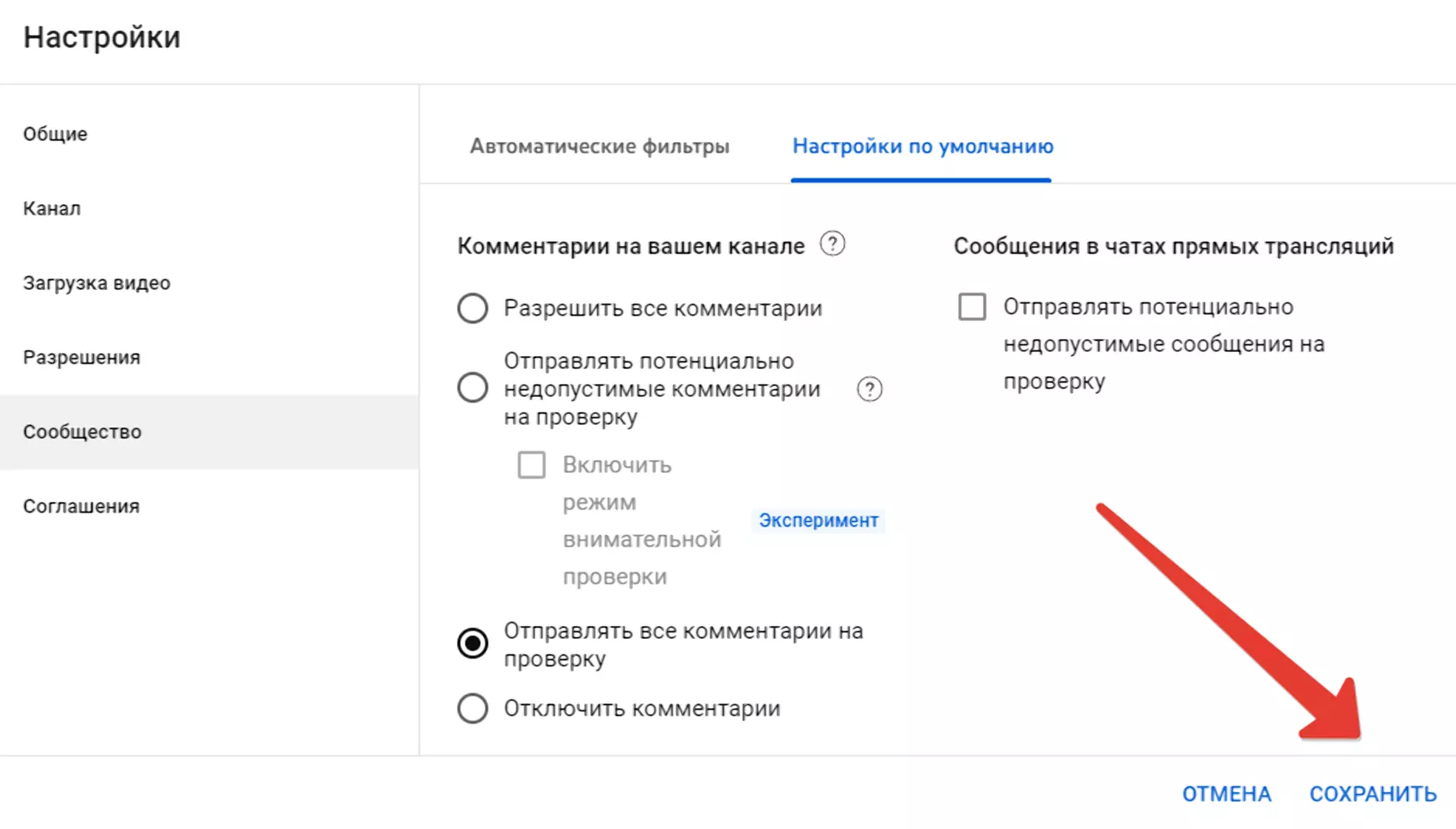Click the ОТМЕНА button
Screen dimensions: 1456x829
click(x=1226, y=794)
